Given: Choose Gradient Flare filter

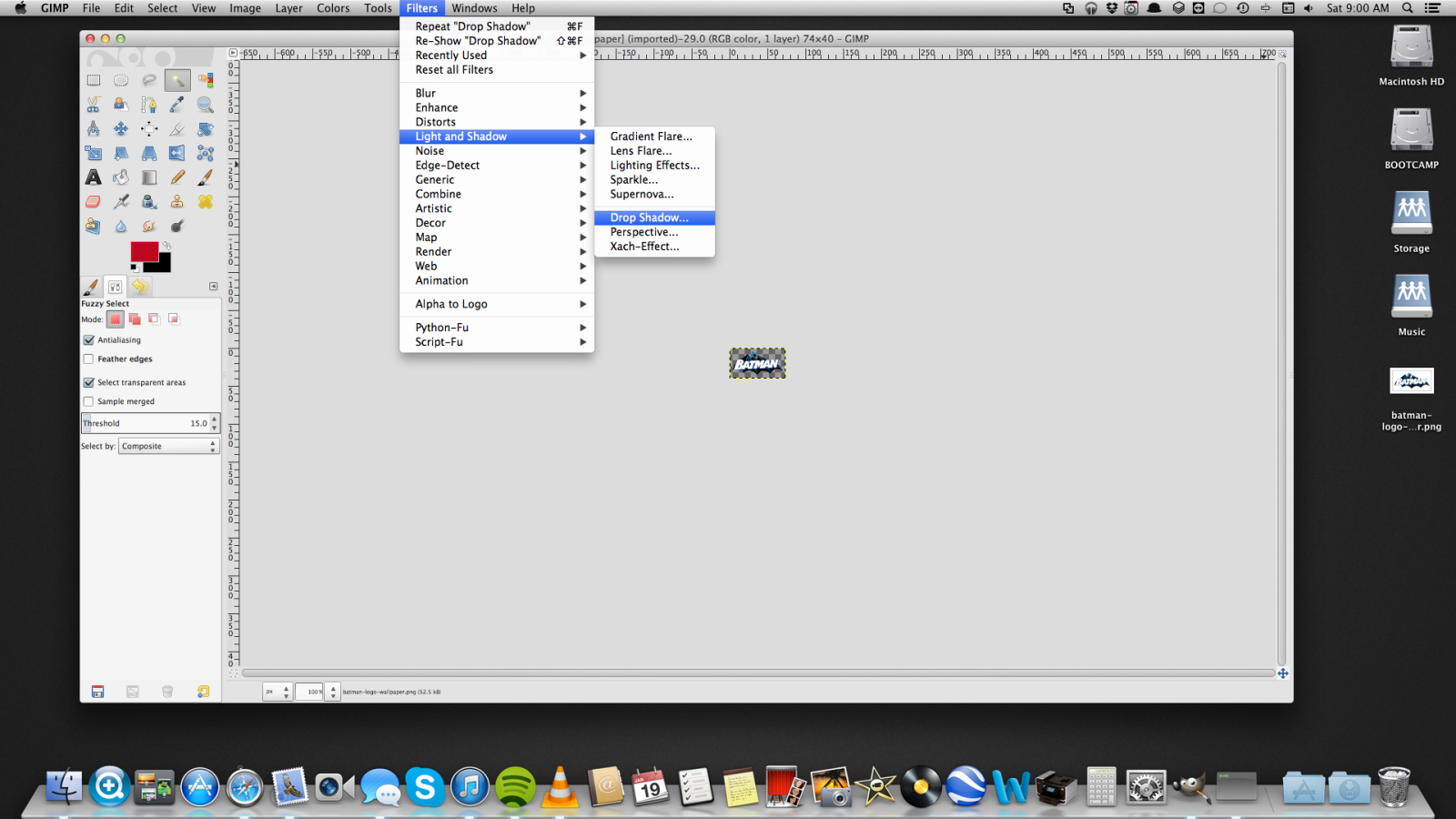Looking at the screenshot, I should pos(654,136).
